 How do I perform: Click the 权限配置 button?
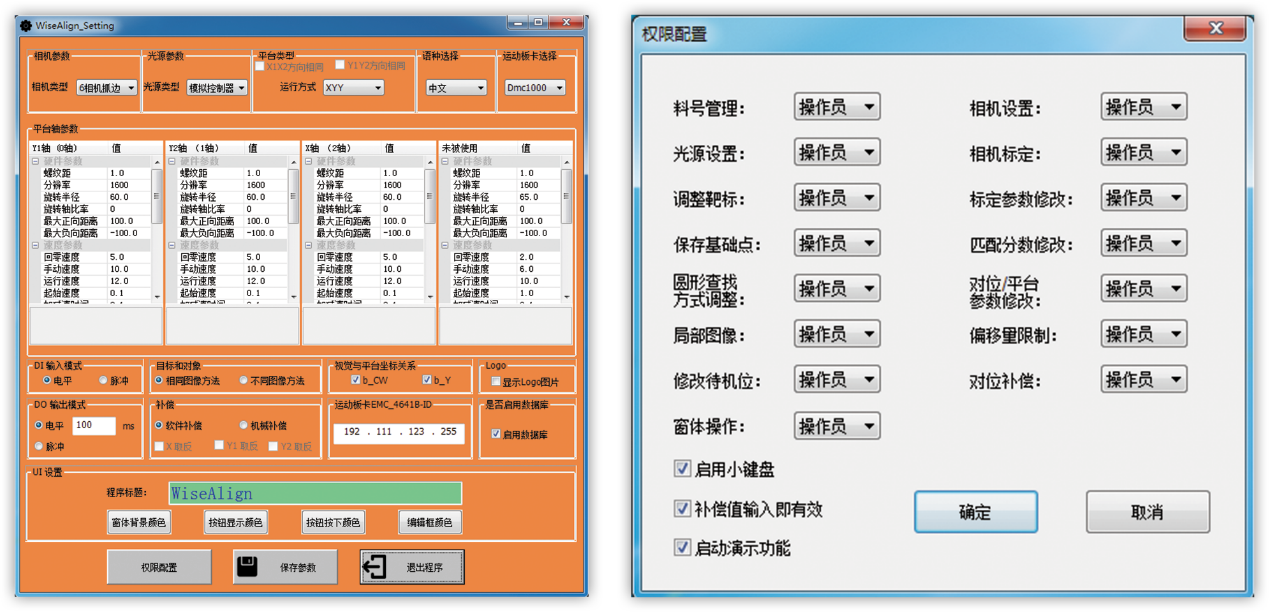click(159, 567)
